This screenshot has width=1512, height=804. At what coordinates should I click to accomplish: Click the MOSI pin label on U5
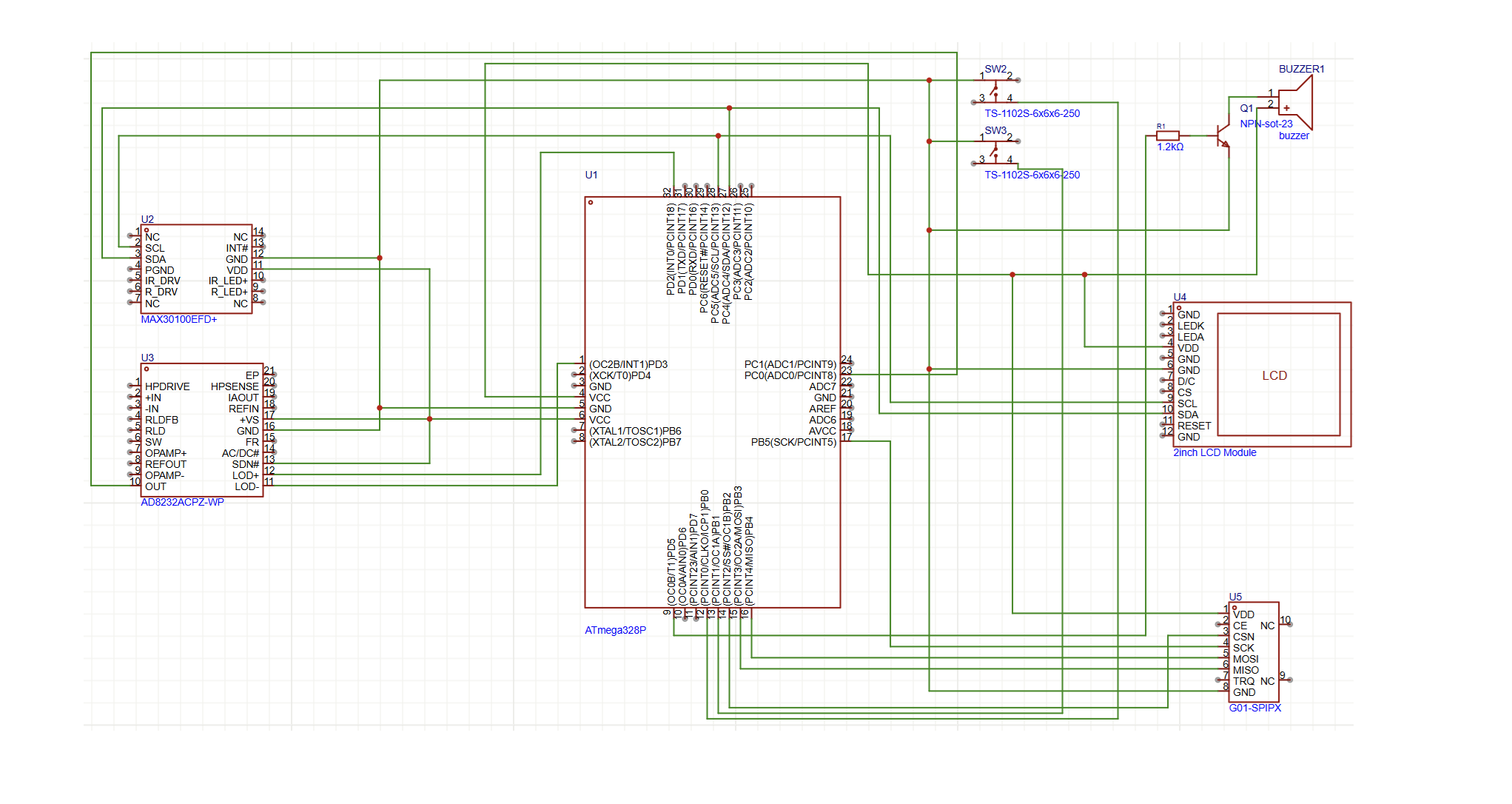tap(1246, 659)
